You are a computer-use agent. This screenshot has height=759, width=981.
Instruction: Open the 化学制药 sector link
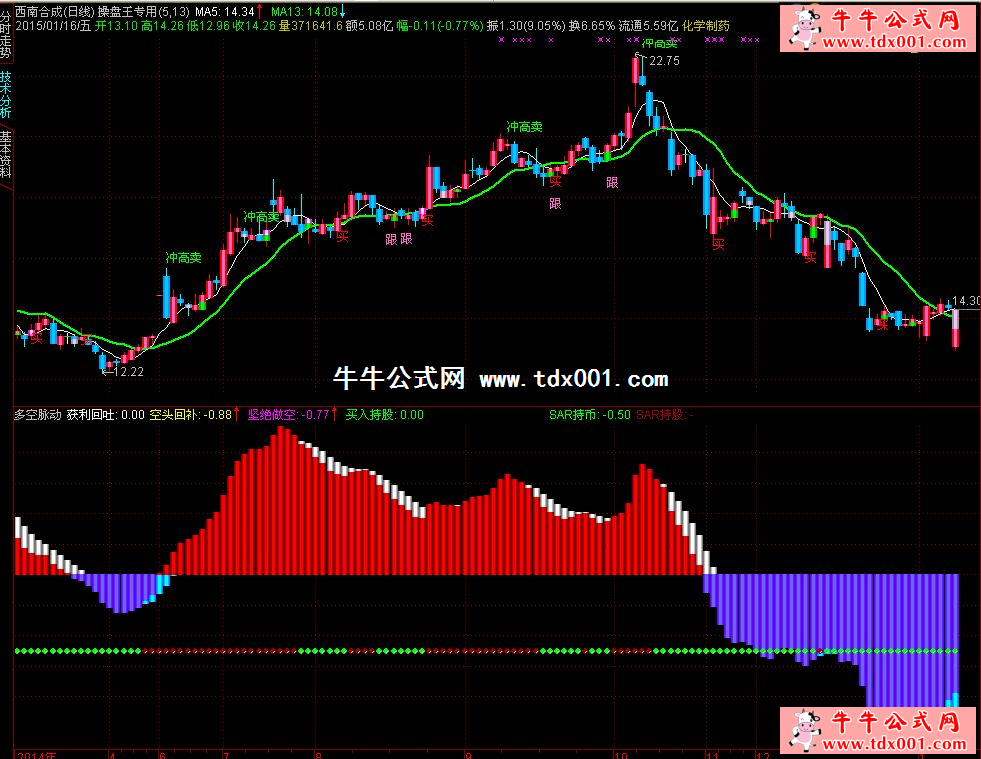[x=707, y=24]
